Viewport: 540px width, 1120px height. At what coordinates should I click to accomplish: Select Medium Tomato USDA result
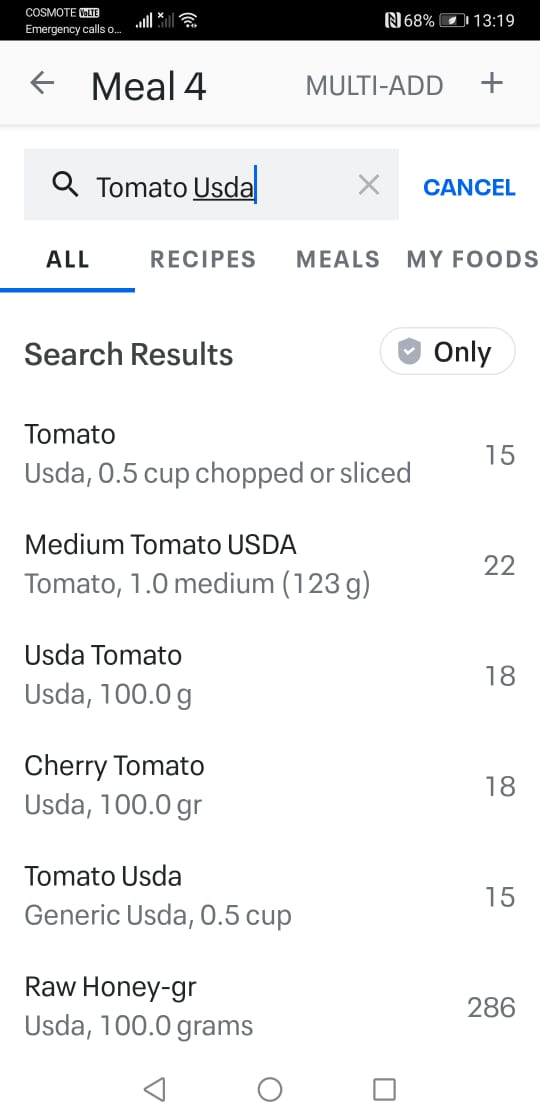tap(270, 564)
